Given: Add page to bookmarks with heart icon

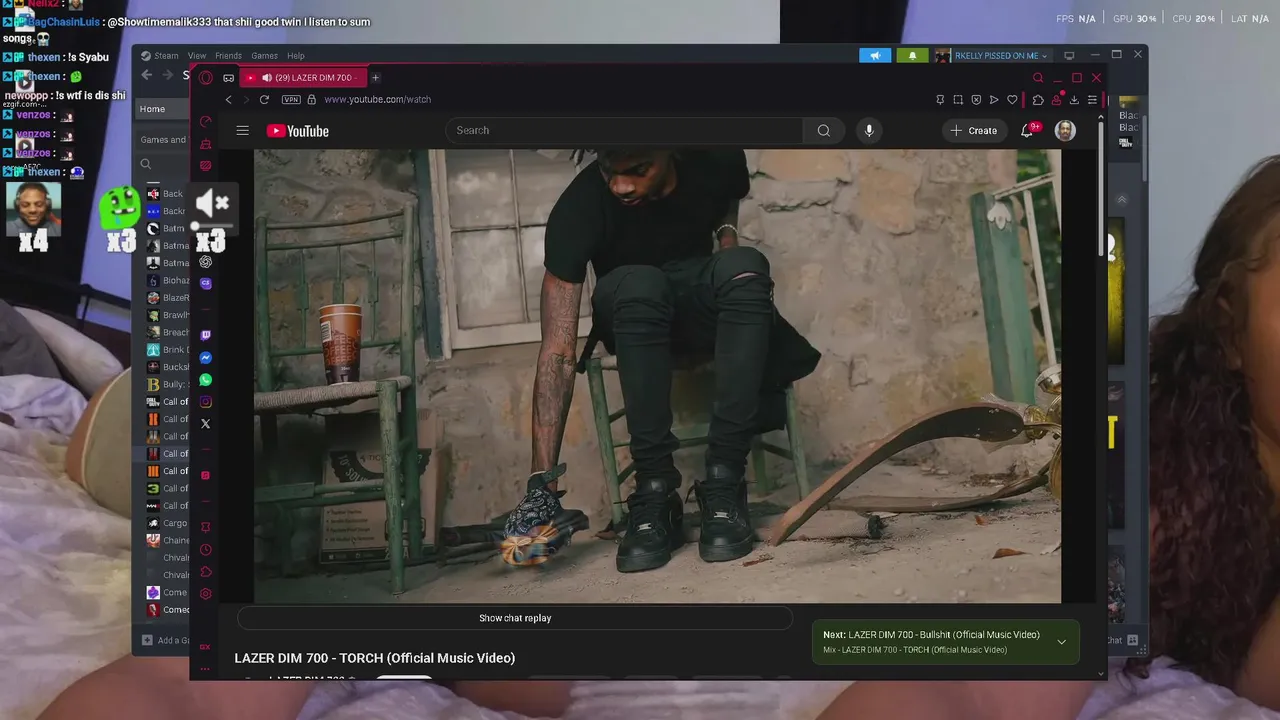Looking at the screenshot, I should click(1012, 100).
